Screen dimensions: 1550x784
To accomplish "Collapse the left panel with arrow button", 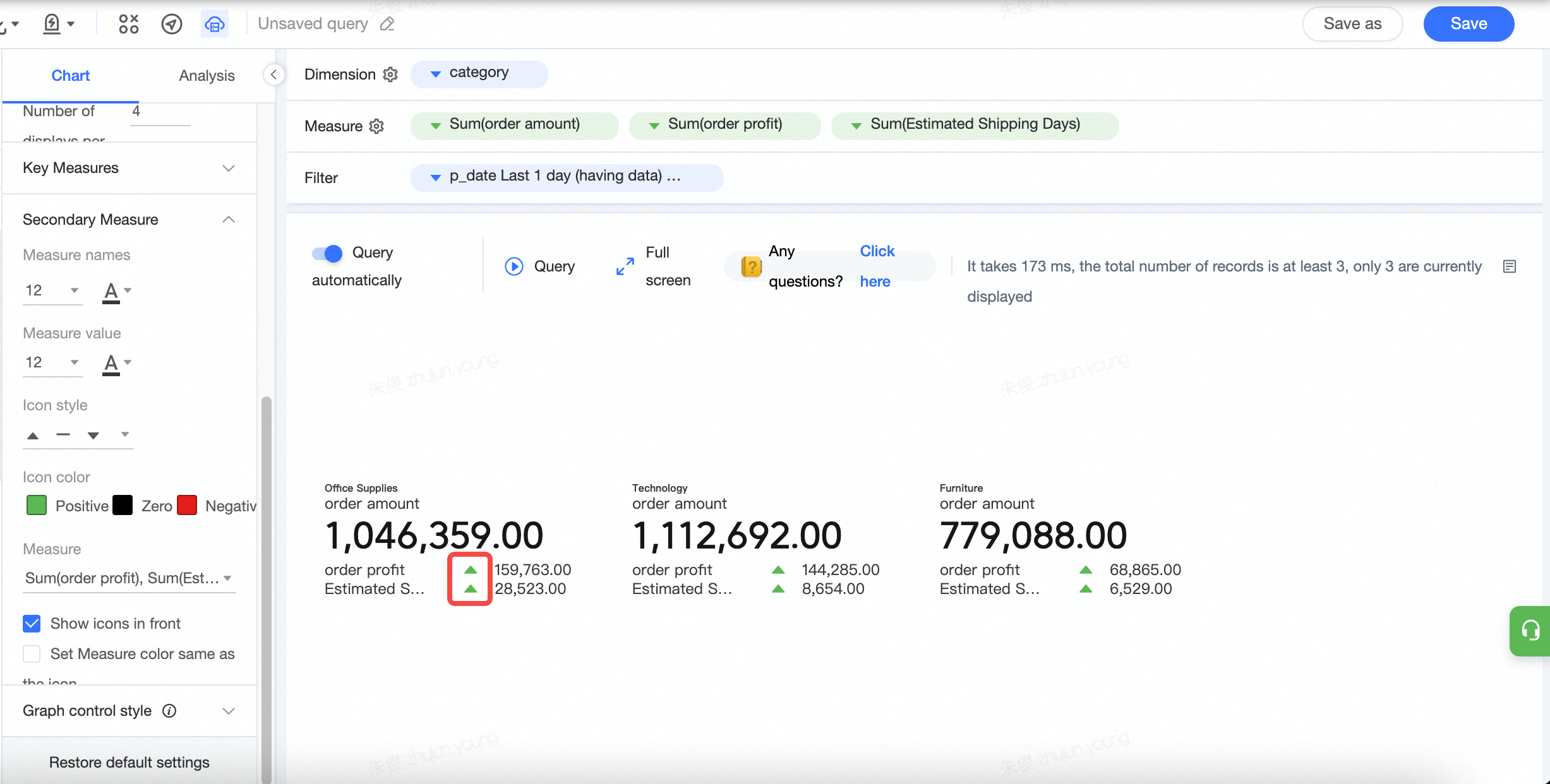I will [x=273, y=74].
